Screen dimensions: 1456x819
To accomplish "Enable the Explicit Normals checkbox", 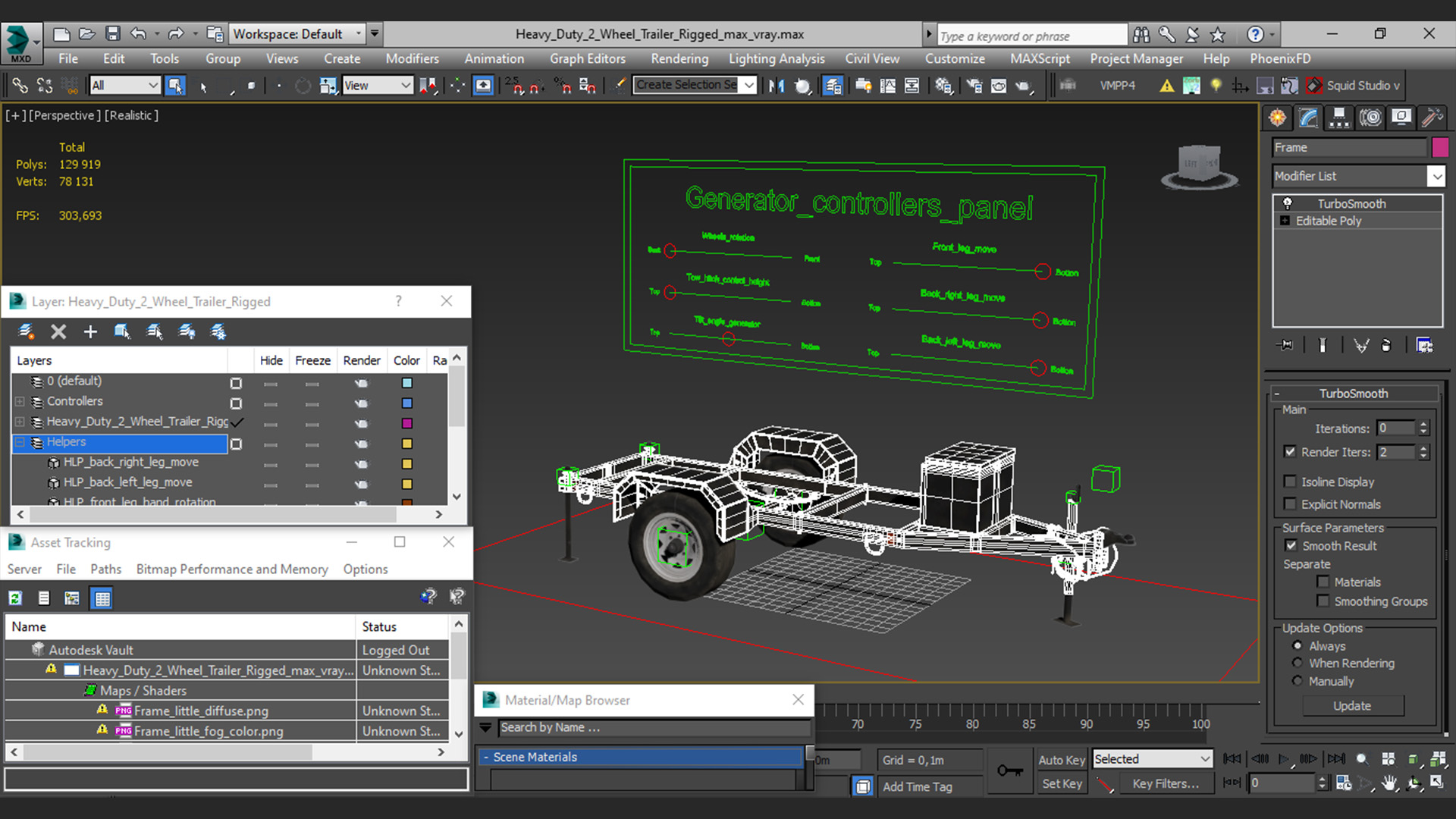I will tap(1290, 504).
